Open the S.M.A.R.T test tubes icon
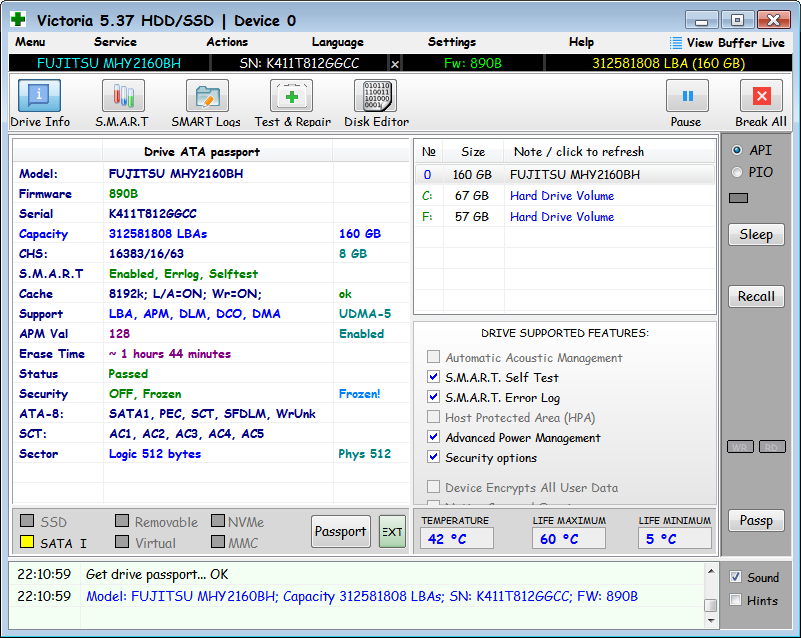The height and width of the screenshot is (638, 801). (x=123, y=96)
